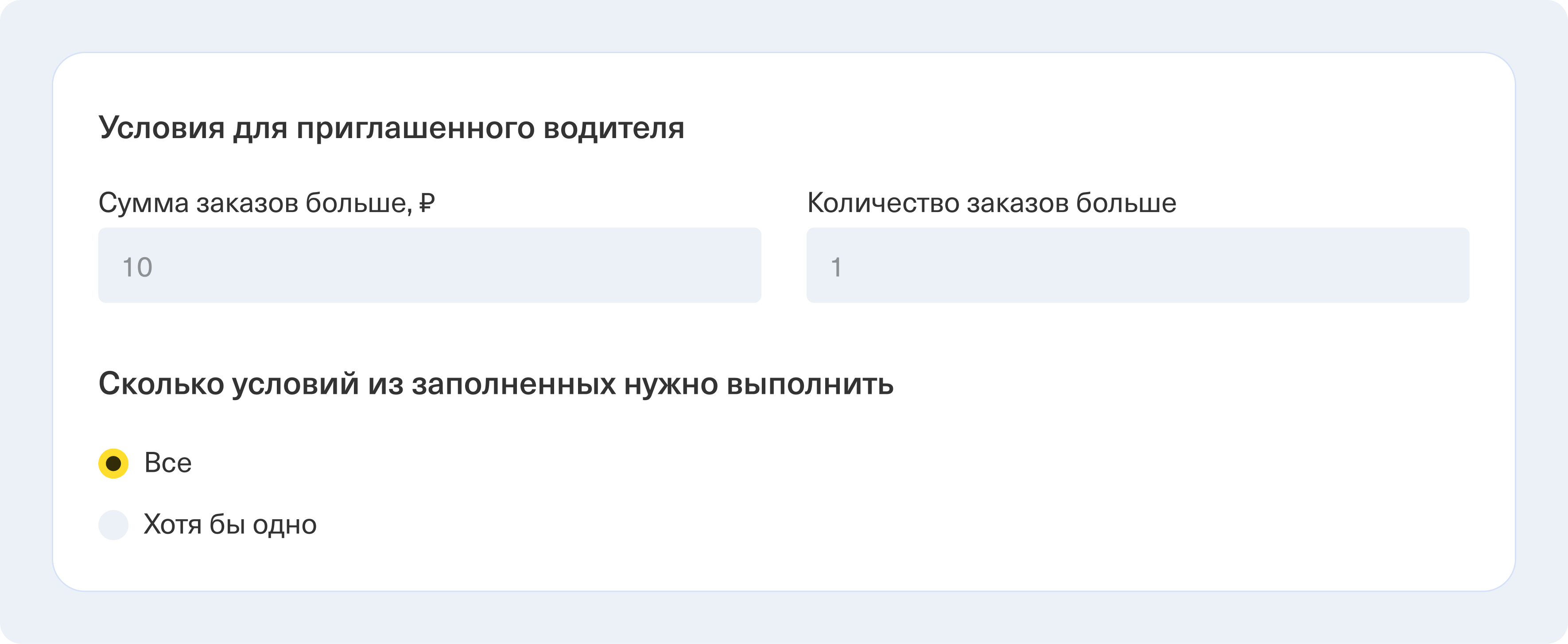Select the "Хотя бы одно" radio button
The width and height of the screenshot is (1568, 644).
click(x=113, y=525)
